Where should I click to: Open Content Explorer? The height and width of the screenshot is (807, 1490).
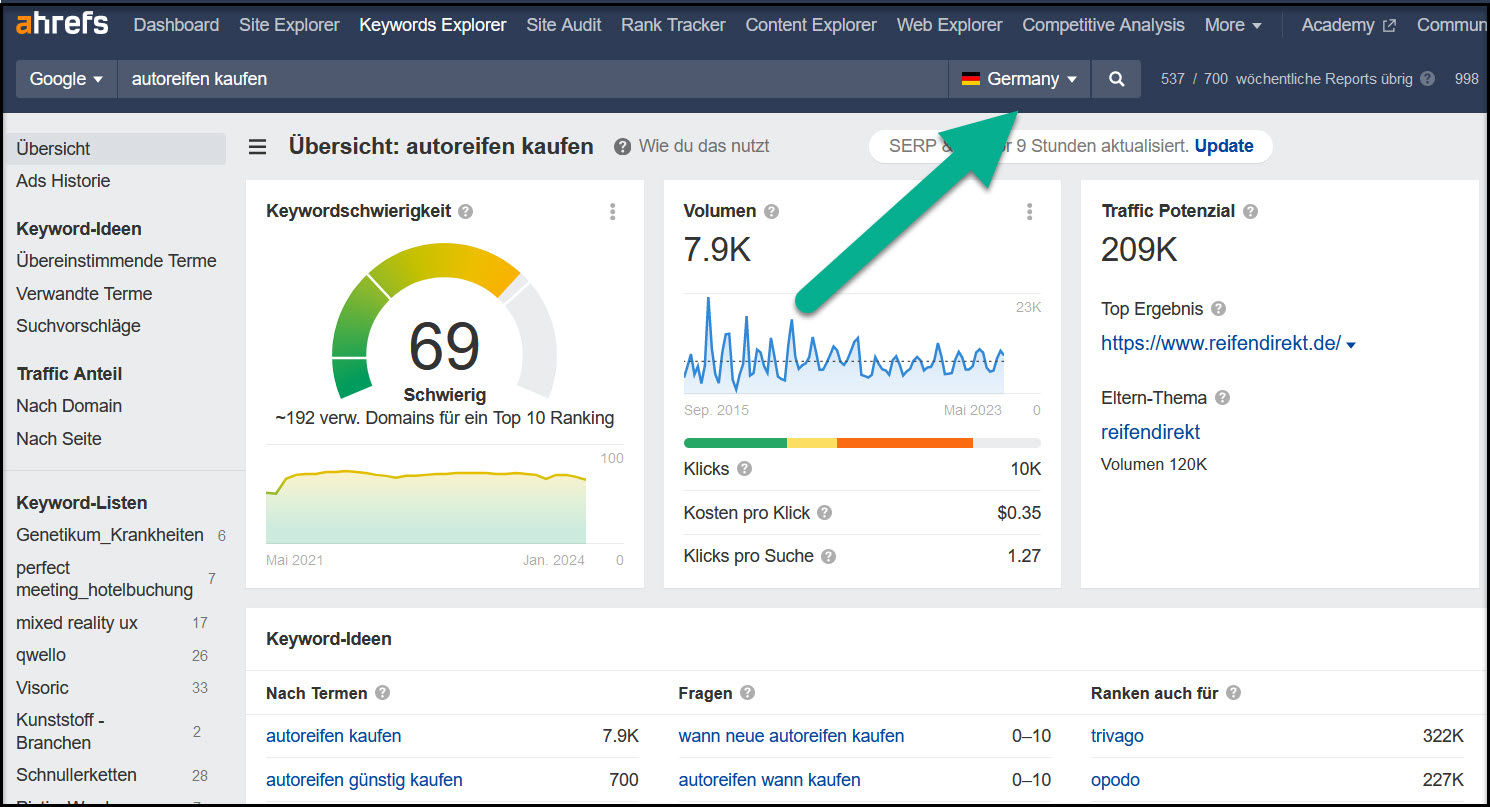tap(811, 25)
